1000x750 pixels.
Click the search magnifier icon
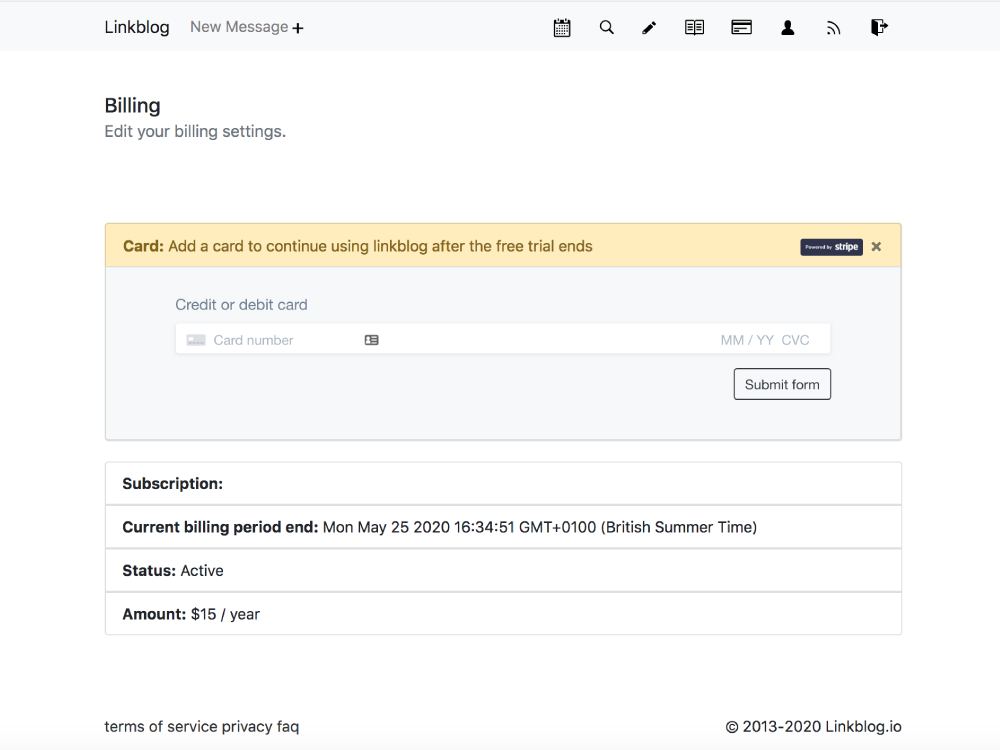tap(607, 27)
